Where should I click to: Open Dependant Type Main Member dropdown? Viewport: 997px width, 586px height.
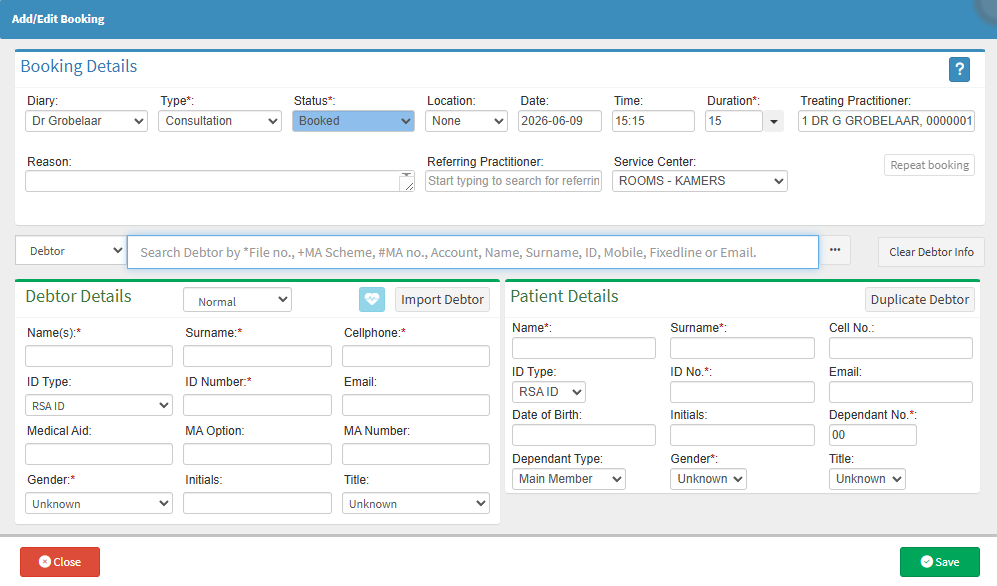click(x=568, y=479)
